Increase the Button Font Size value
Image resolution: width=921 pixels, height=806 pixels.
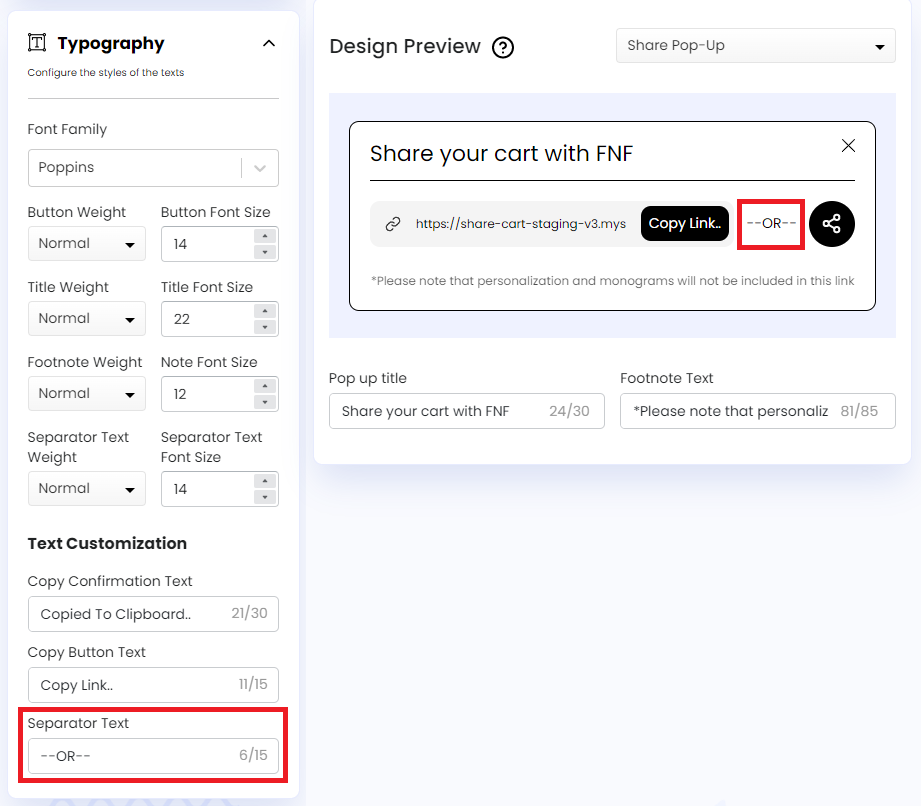265,237
